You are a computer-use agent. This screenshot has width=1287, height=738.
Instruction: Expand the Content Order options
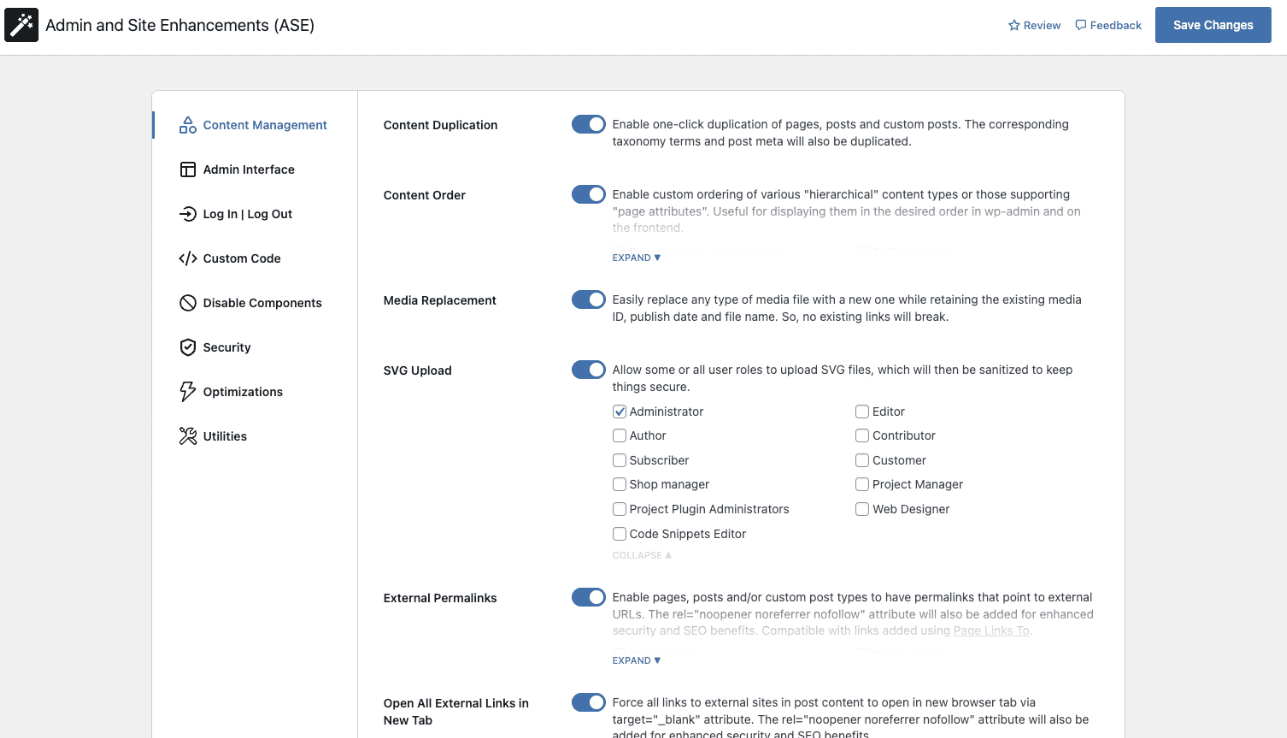[635, 257]
